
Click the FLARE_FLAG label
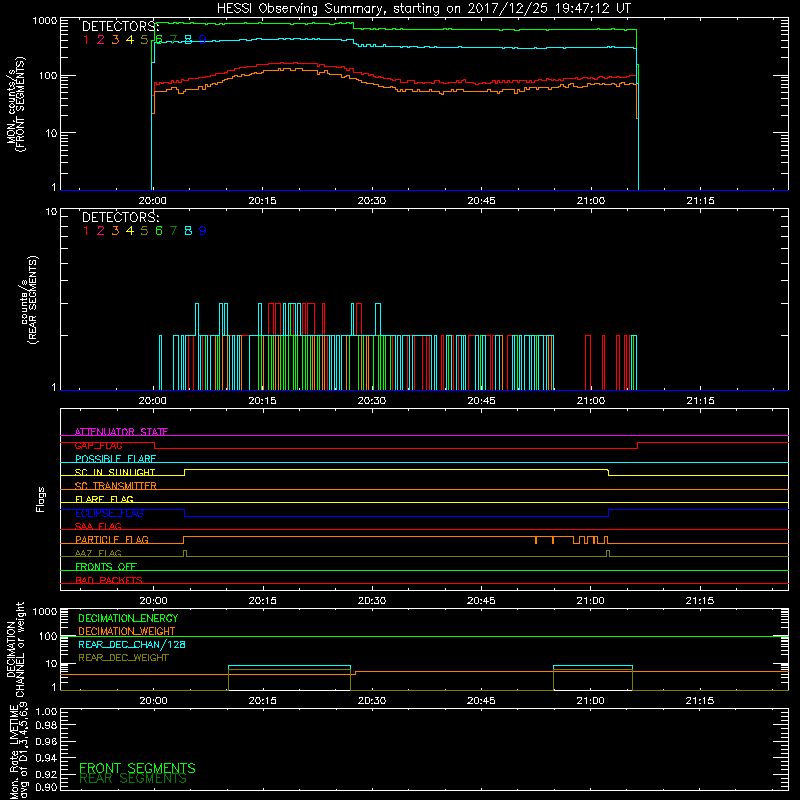coord(104,499)
